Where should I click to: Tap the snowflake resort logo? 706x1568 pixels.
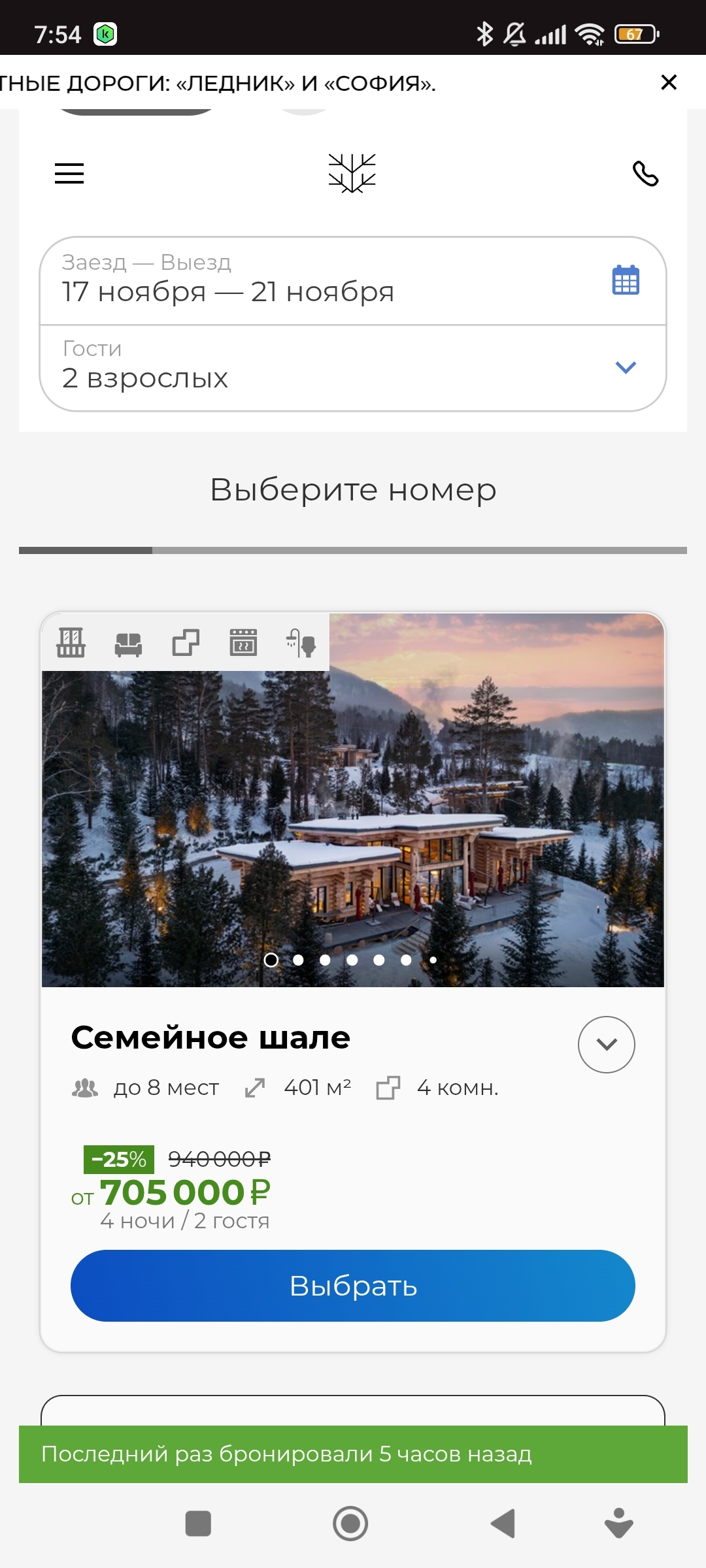click(352, 173)
